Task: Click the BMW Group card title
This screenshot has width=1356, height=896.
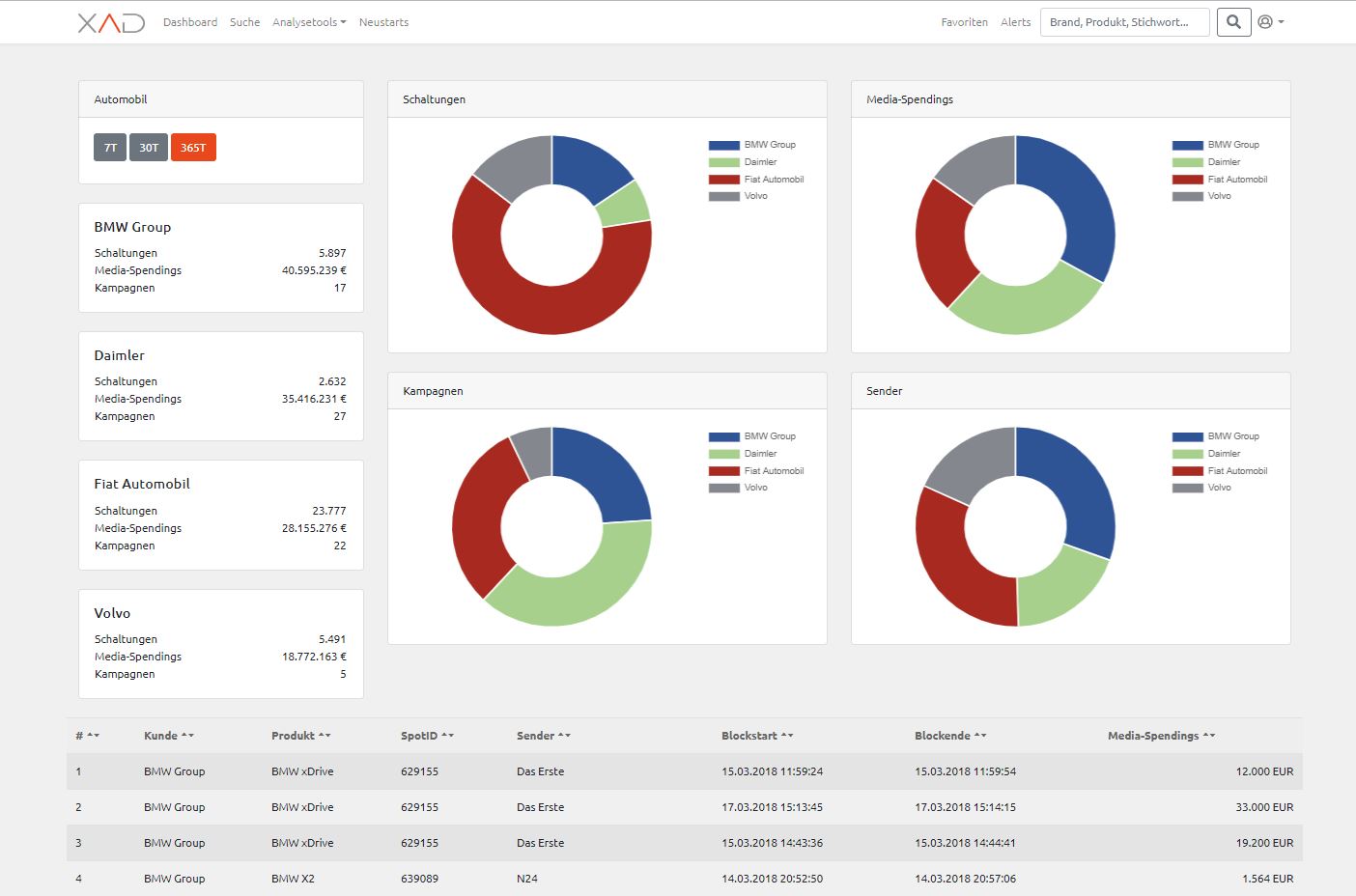Action: (x=132, y=227)
